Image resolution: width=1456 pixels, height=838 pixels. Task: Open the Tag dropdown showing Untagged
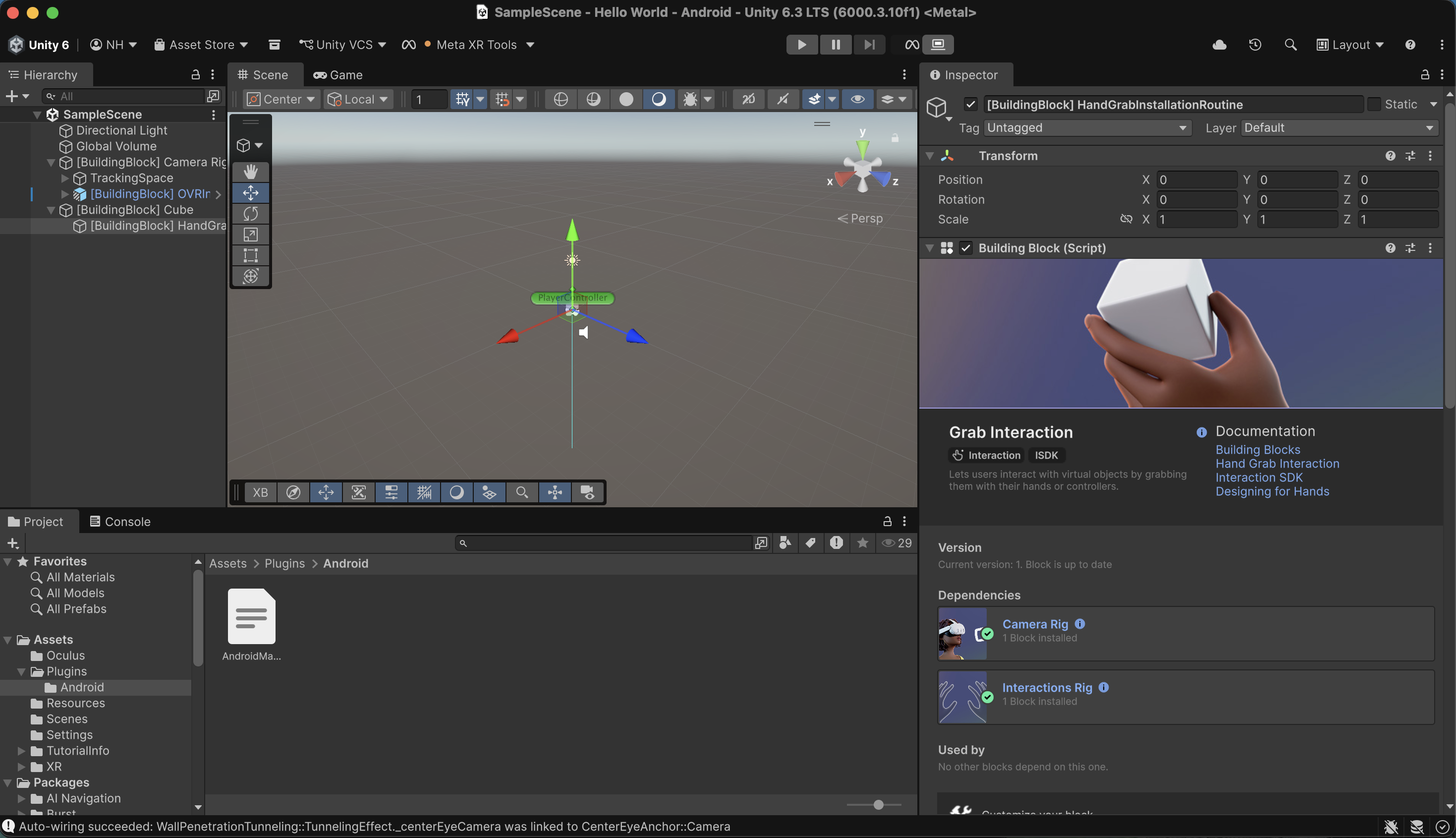pyautogui.click(x=1086, y=128)
